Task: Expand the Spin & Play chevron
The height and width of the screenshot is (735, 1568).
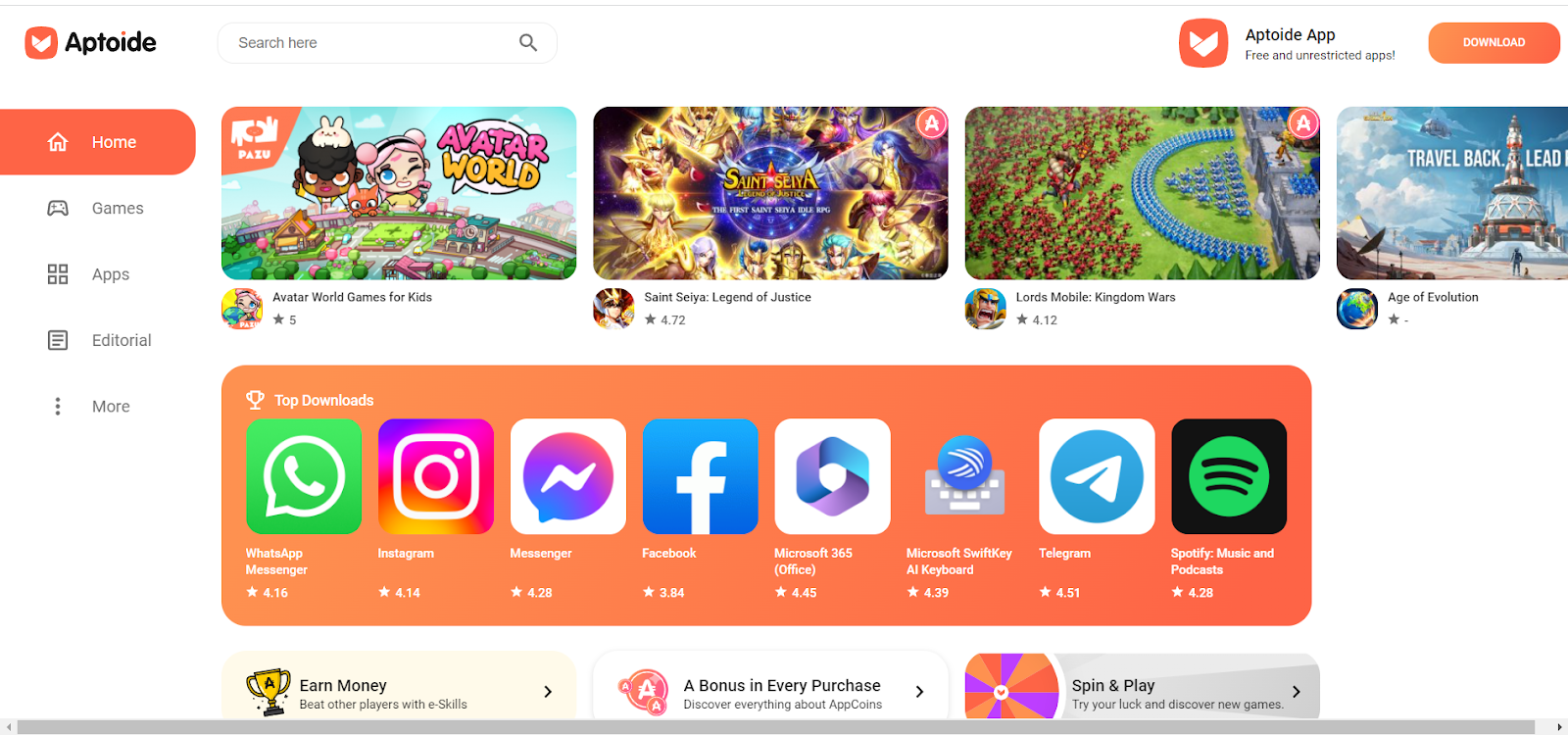Action: [x=1297, y=692]
